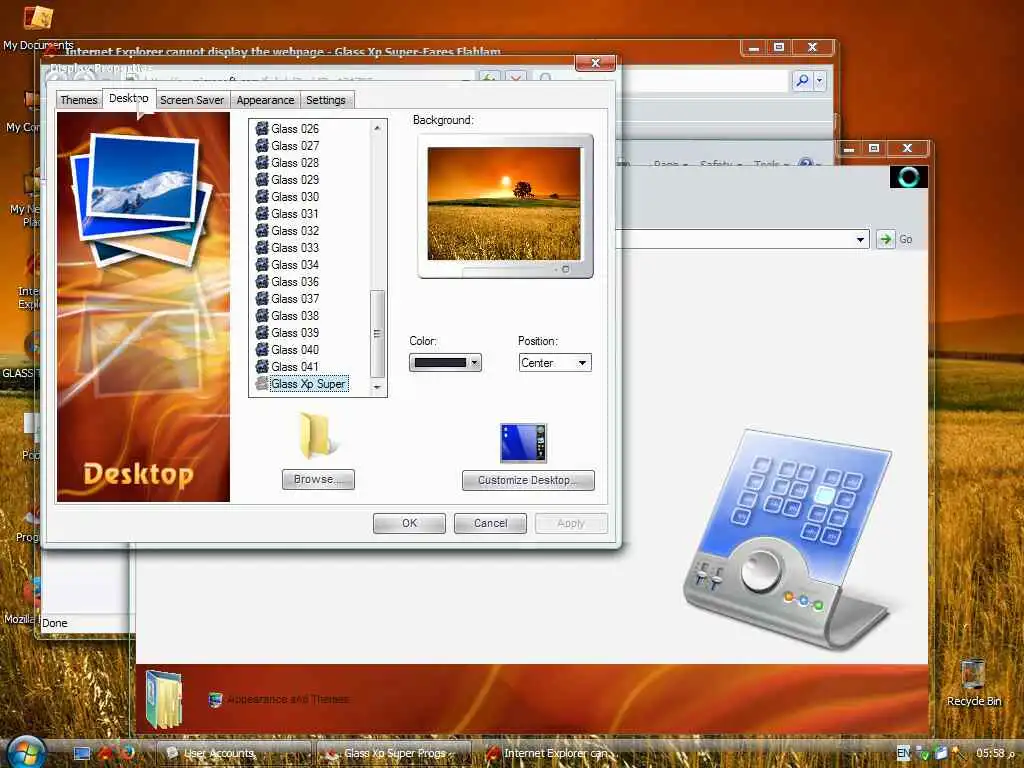Image resolution: width=1024 pixels, height=768 pixels.
Task: Expand the address bar dropdown in Control Panel window
Action: [x=860, y=240]
